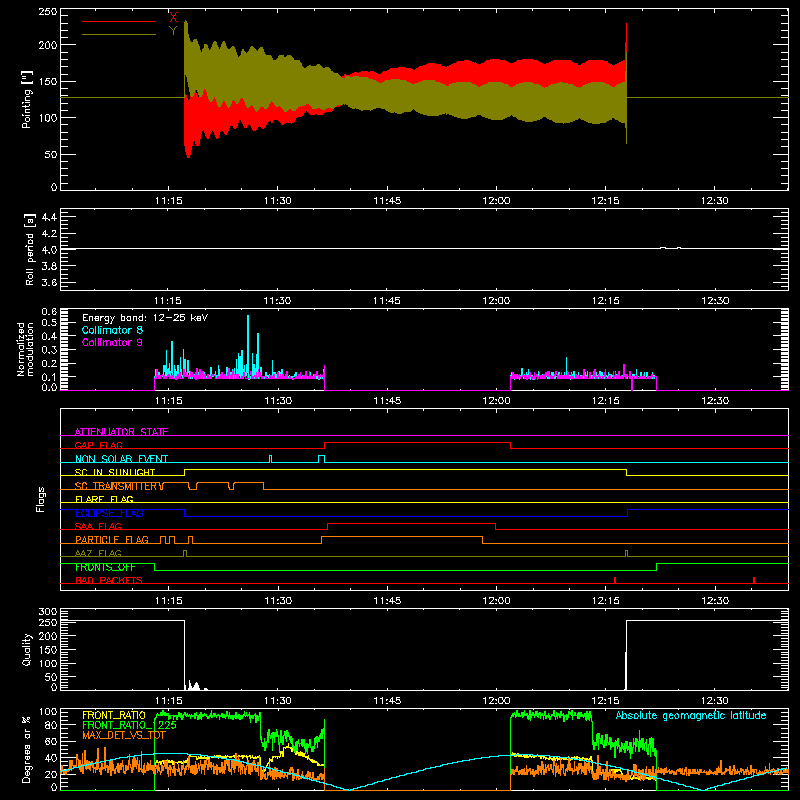Click the last BAD_PACKETS spike marker
This screenshot has width=800, height=800.
pos(754,580)
